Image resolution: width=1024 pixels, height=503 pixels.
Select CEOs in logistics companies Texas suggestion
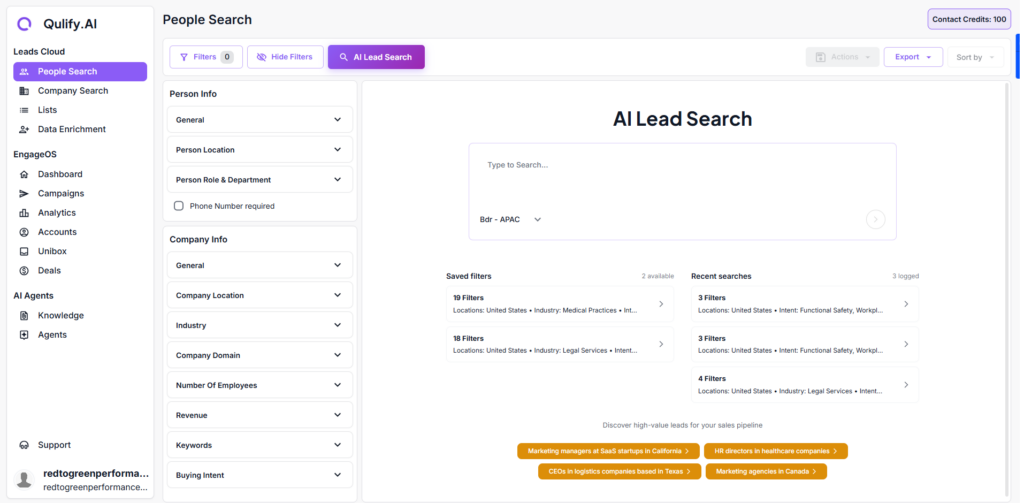pyautogui.click(x=619, y=472)
